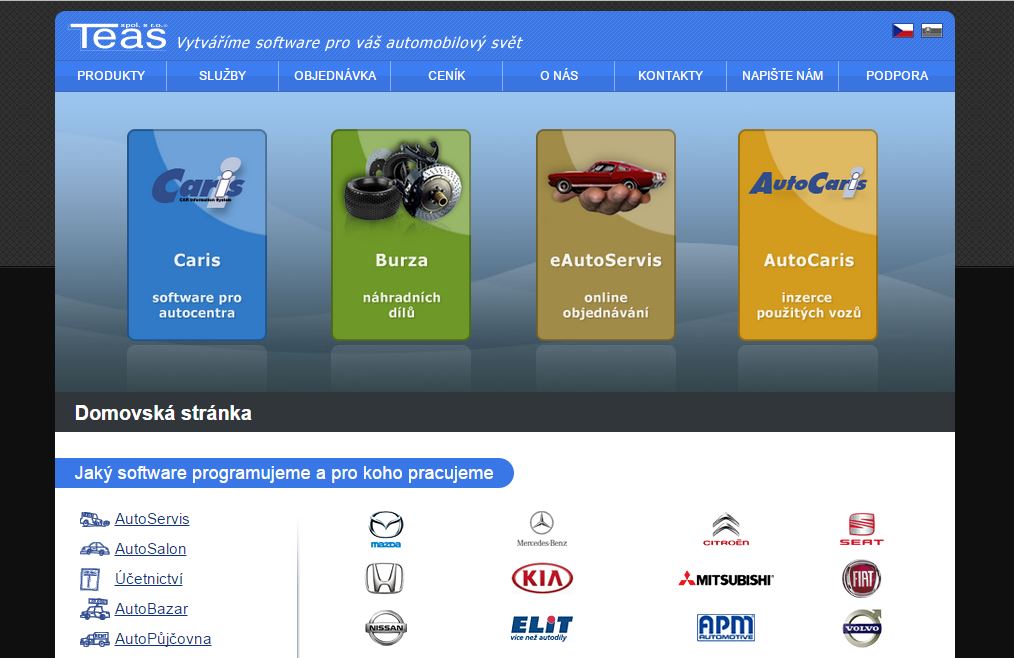Open the KONTAKTY page from the navigation
Image resolution: width=1014 pixels, height=658 pixels.
[x=670, y=76]
